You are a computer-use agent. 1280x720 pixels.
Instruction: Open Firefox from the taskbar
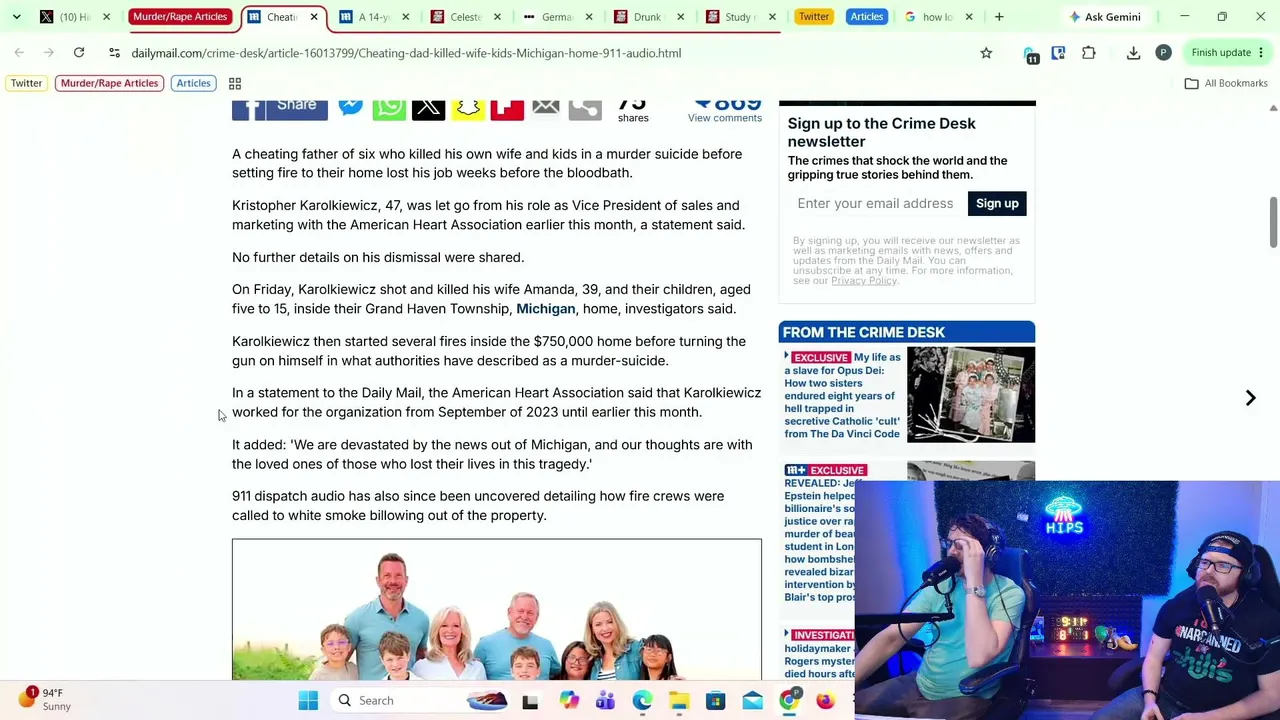[x=825, y=701]
